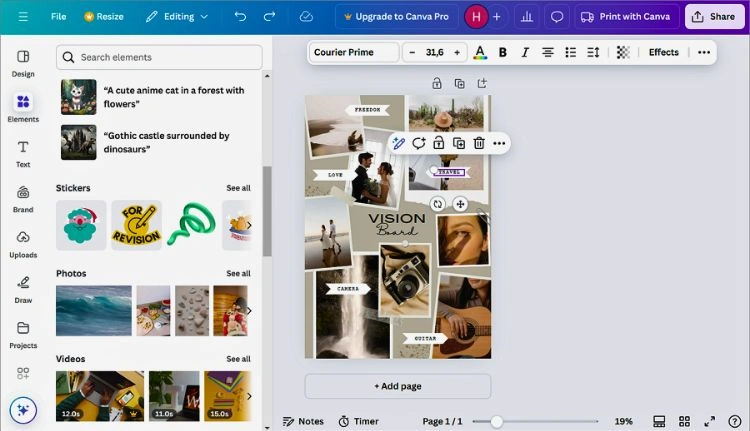Focus the Search elements field
This screenshot has height=431, width=750.
(159, 57)
